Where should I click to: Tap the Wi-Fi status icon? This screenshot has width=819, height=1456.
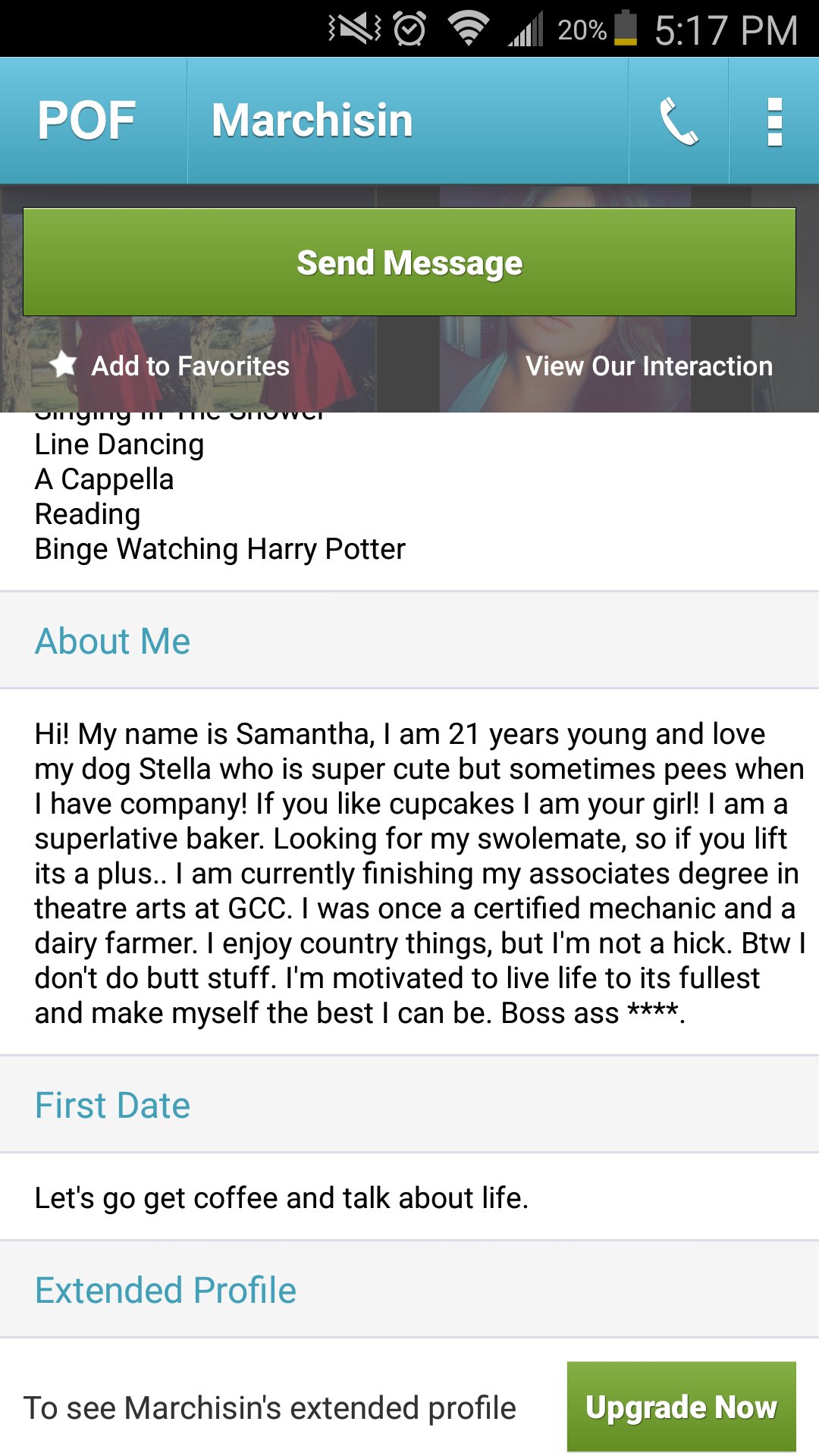[468, 29]
